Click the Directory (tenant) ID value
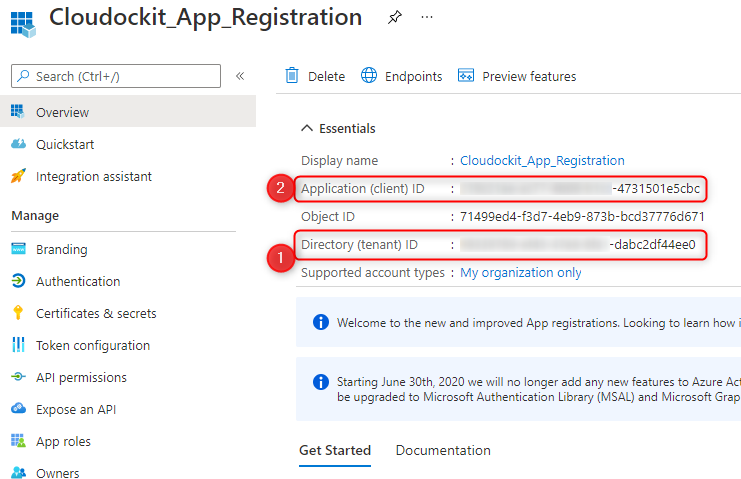Screen dimensions: 741x479 [x=578, y=244]
